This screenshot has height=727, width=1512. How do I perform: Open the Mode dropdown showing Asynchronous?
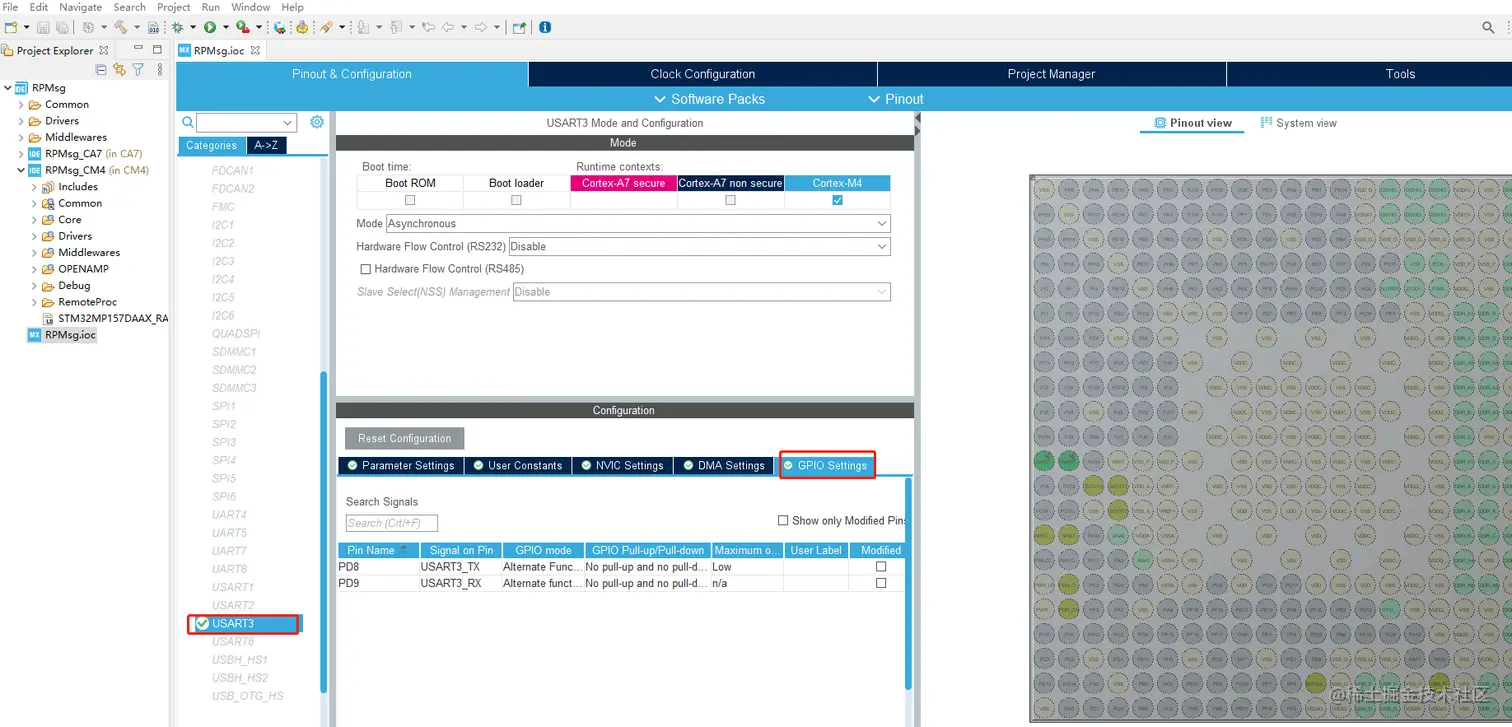[638, 224]
